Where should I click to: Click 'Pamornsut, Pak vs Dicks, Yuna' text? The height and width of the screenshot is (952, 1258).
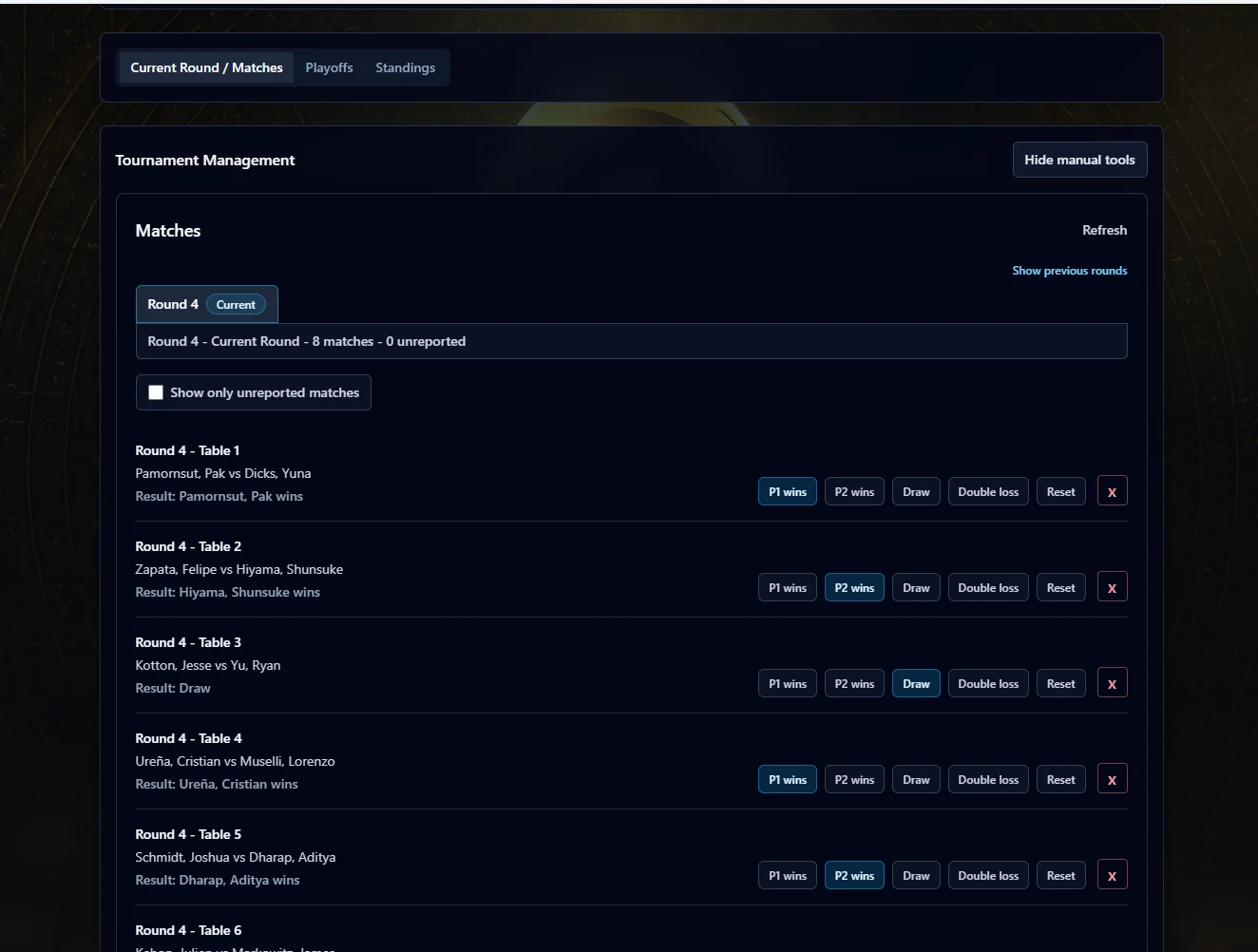point(223,473)
